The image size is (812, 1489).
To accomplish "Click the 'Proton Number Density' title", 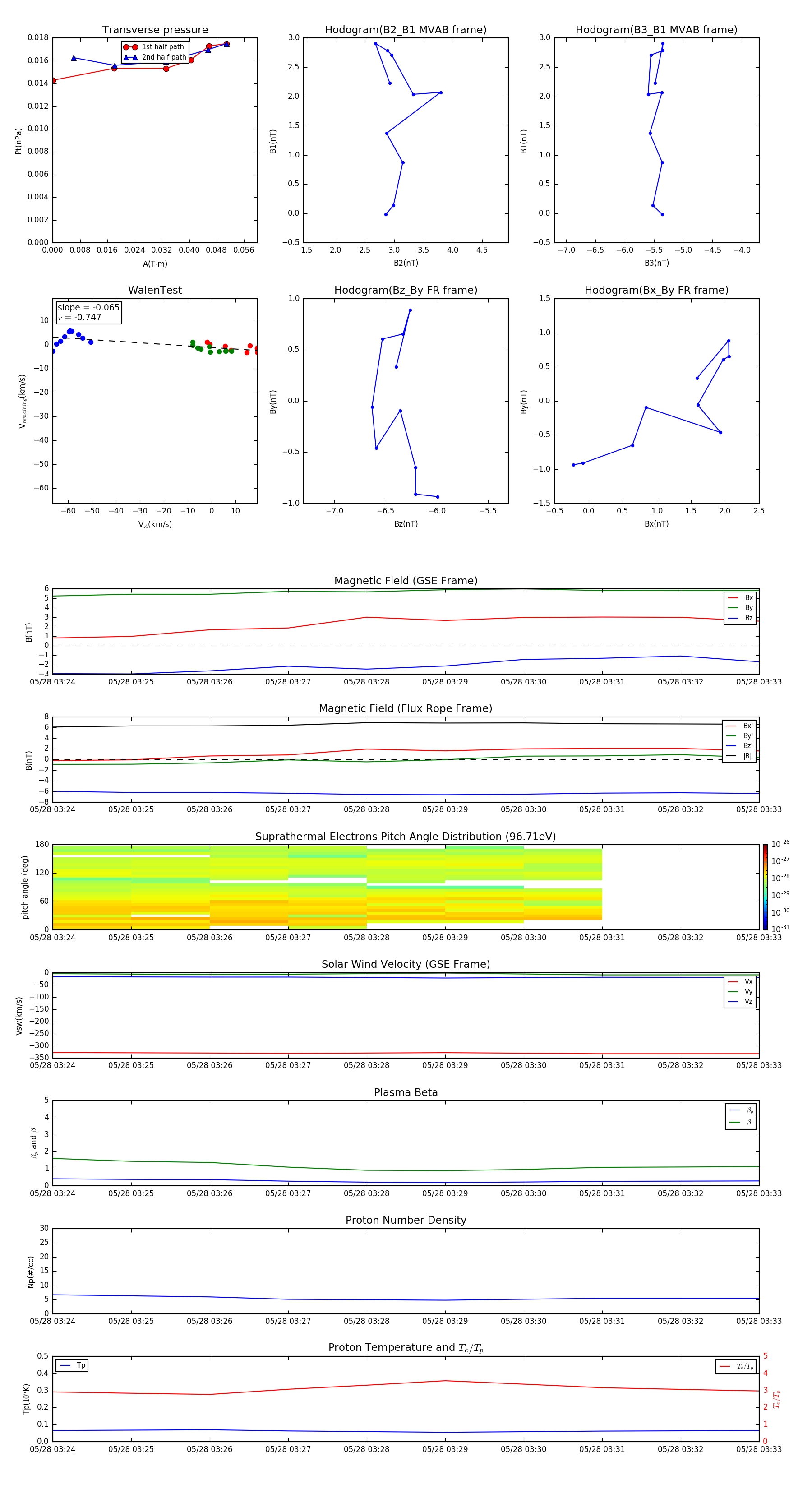I will click(406, 1220).
